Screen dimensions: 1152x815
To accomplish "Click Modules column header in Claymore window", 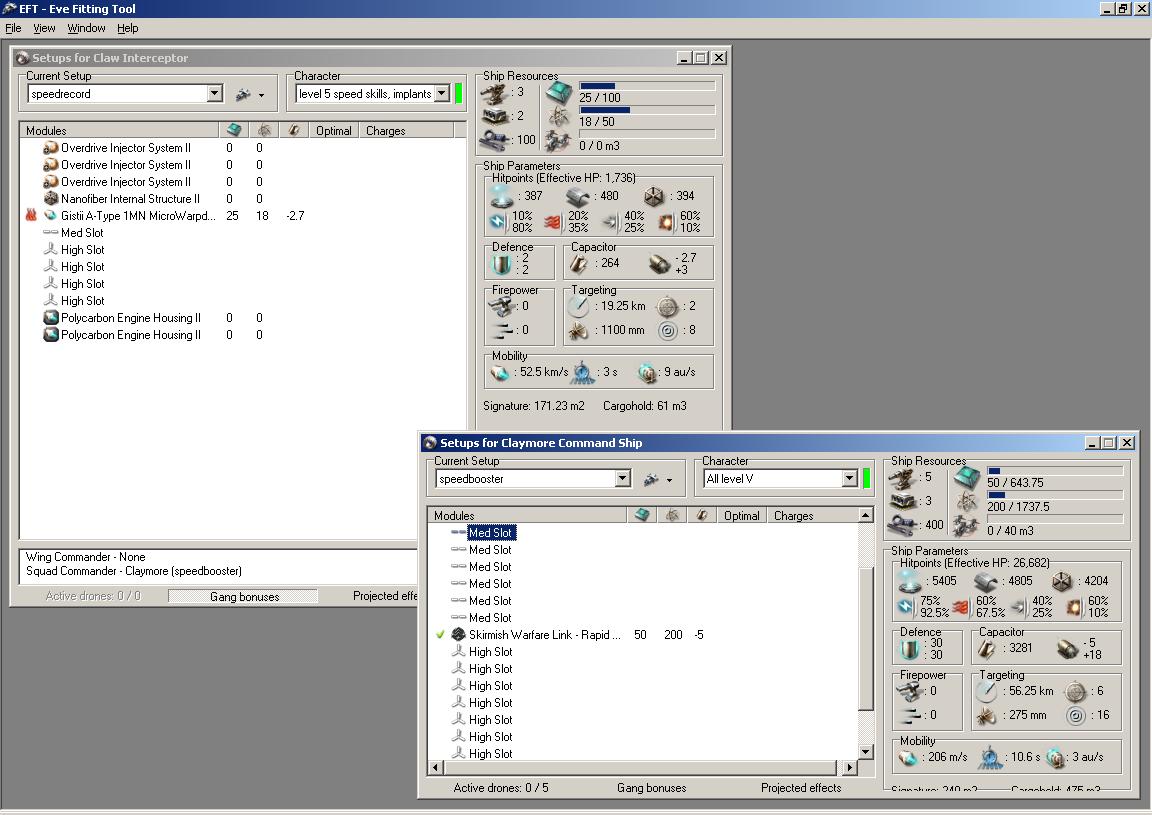I will tap(527, 515).
